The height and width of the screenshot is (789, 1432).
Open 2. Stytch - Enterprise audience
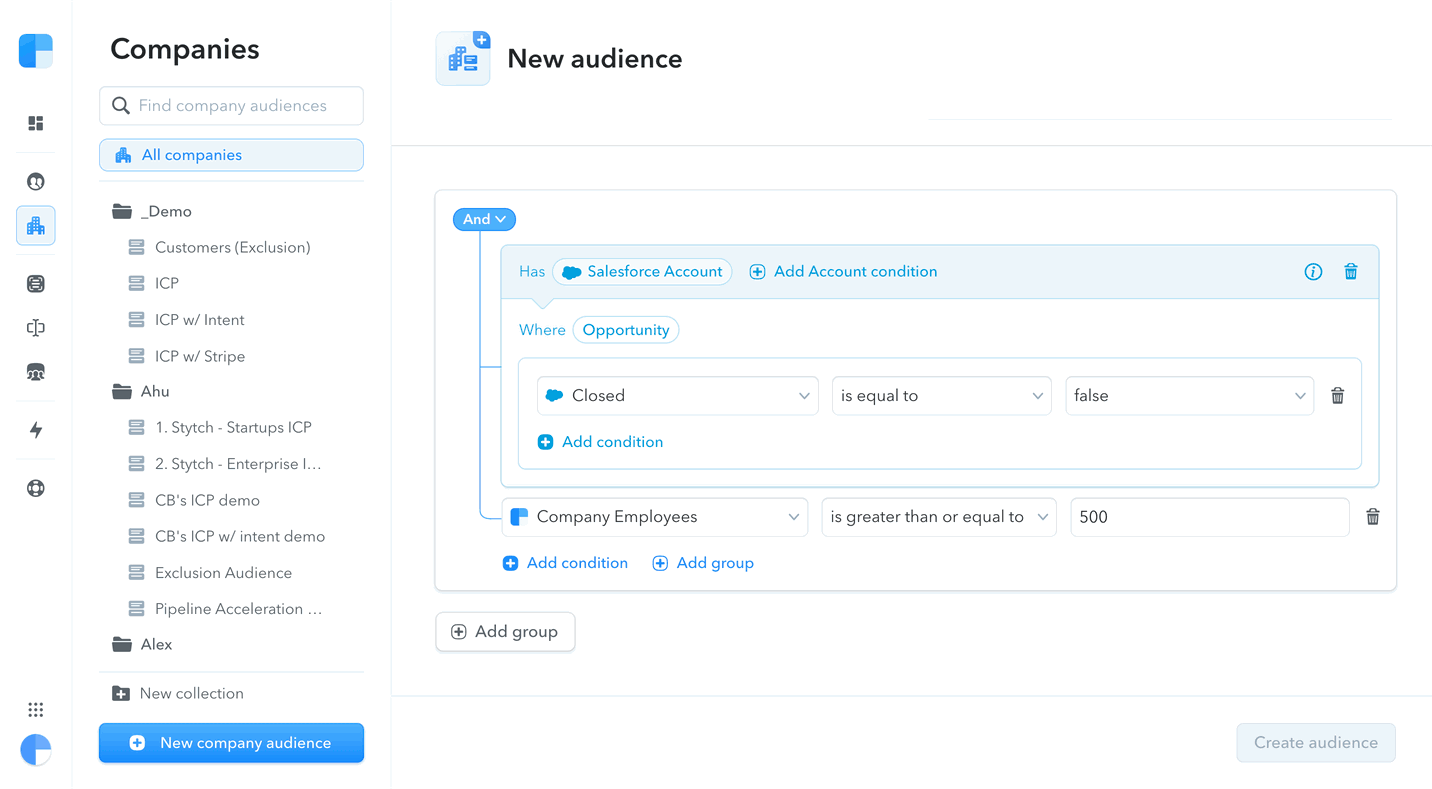[x=225, y=464]
